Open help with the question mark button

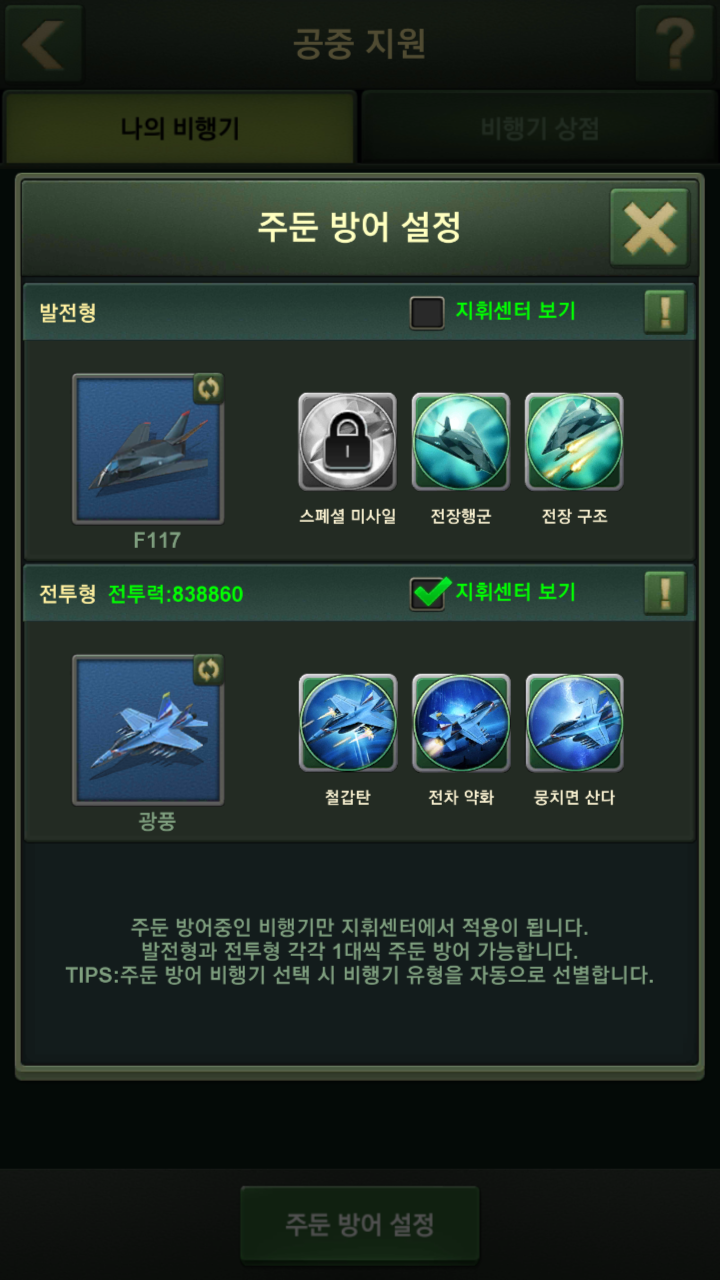click(x=674, y=43)
